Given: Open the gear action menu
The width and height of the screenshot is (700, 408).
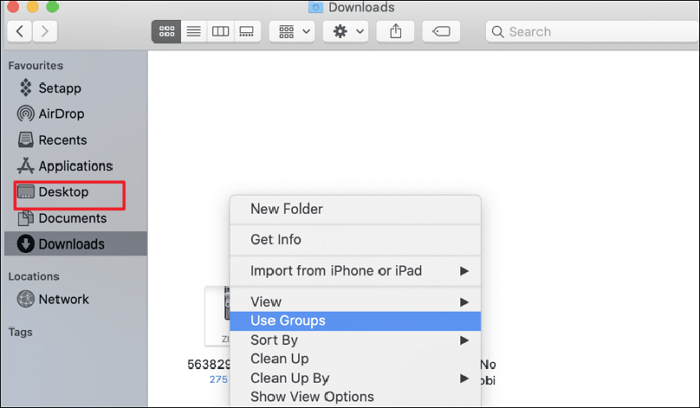Looking at the screenshot, I should point(348,31).
